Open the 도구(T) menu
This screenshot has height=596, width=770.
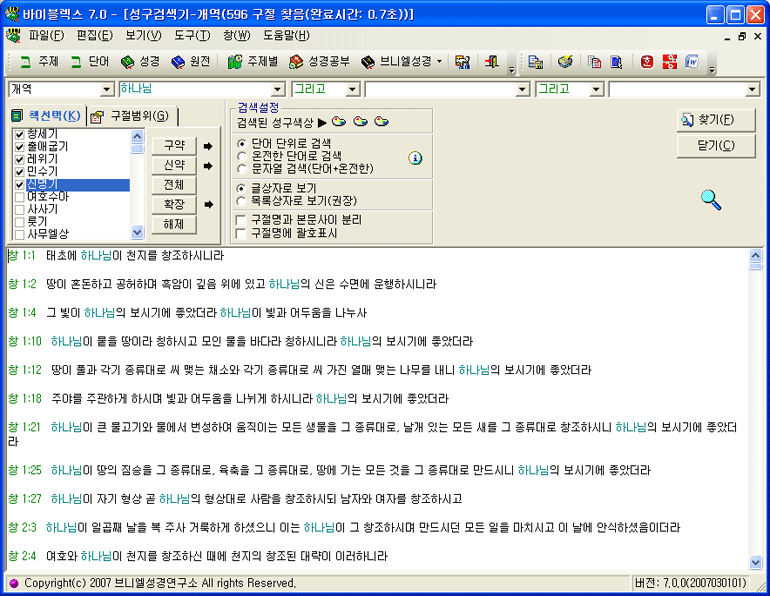(192, 35)
